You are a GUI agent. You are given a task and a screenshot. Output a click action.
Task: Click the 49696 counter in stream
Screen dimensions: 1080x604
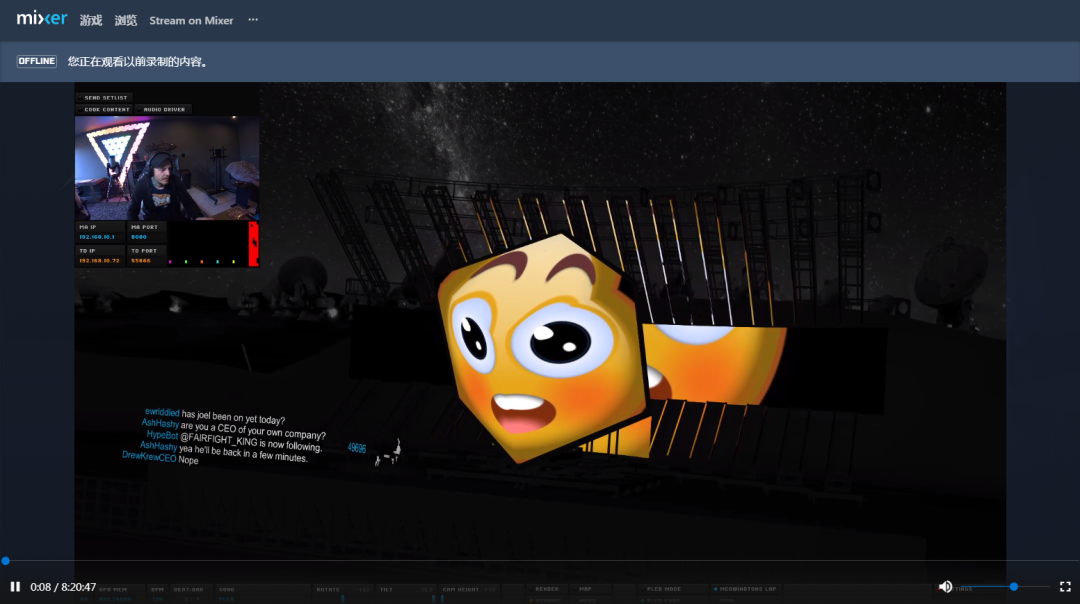[x=357, y=448]
